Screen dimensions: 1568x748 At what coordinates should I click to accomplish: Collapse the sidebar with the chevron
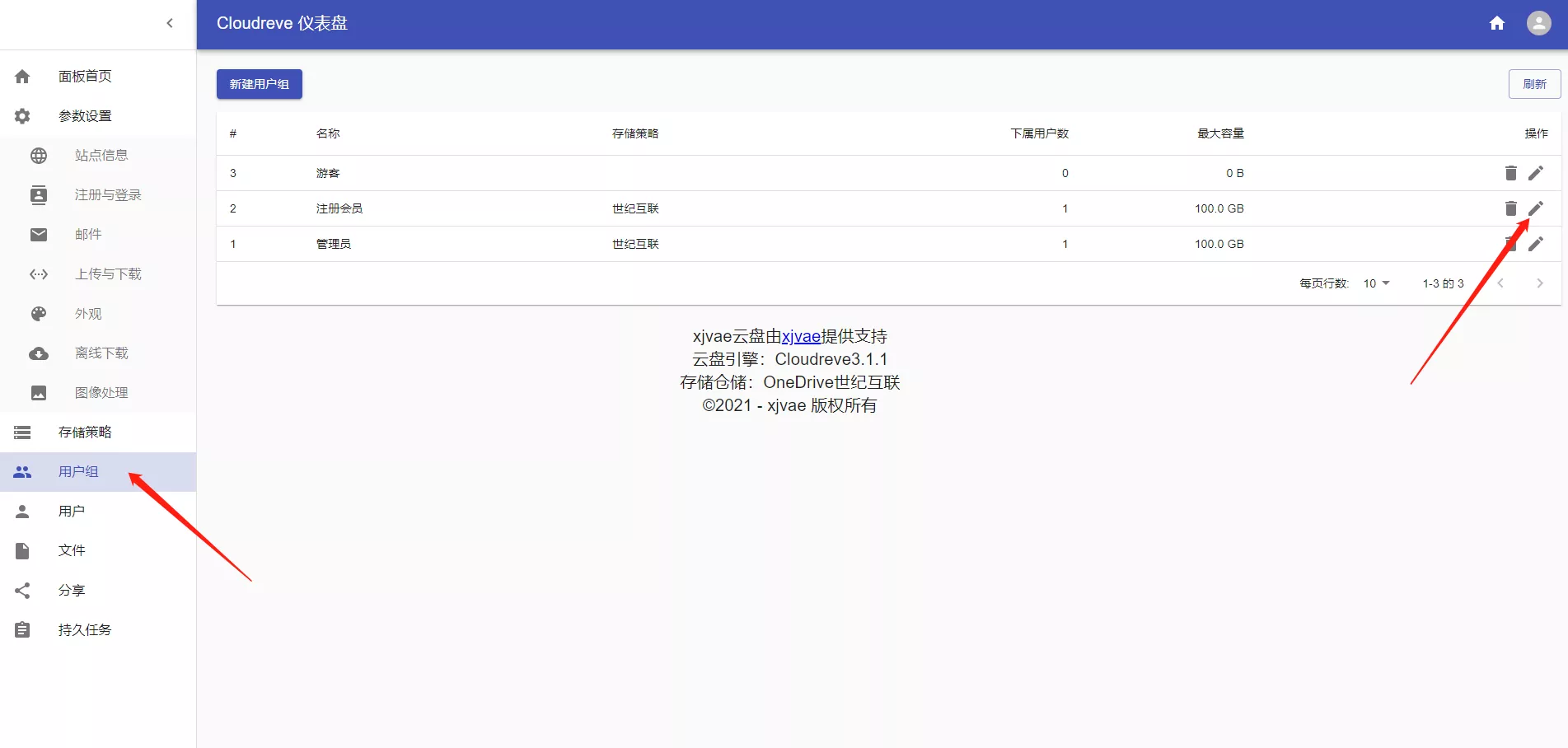pos(170,23)
